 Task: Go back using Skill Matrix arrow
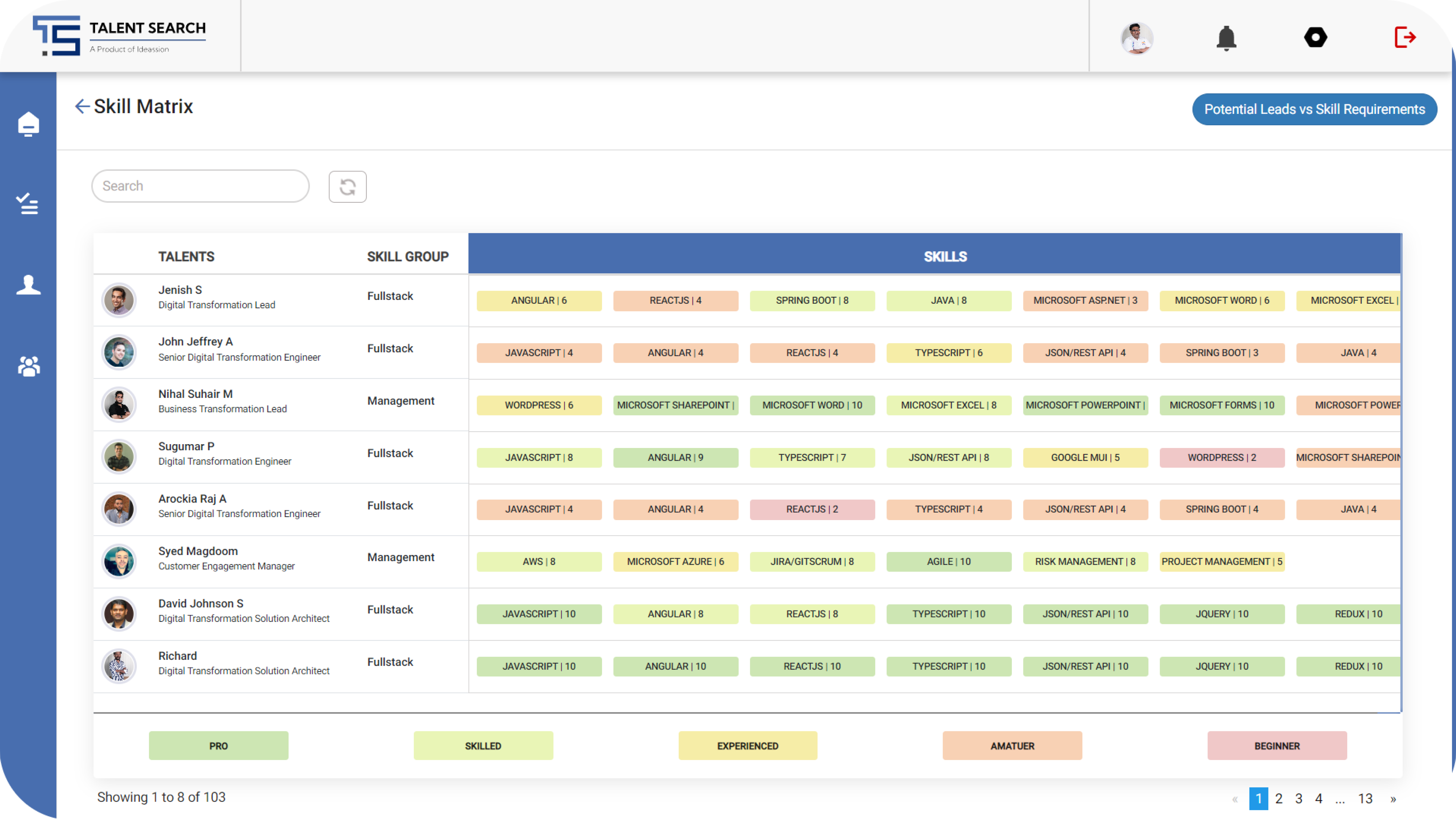click(82, 106)
